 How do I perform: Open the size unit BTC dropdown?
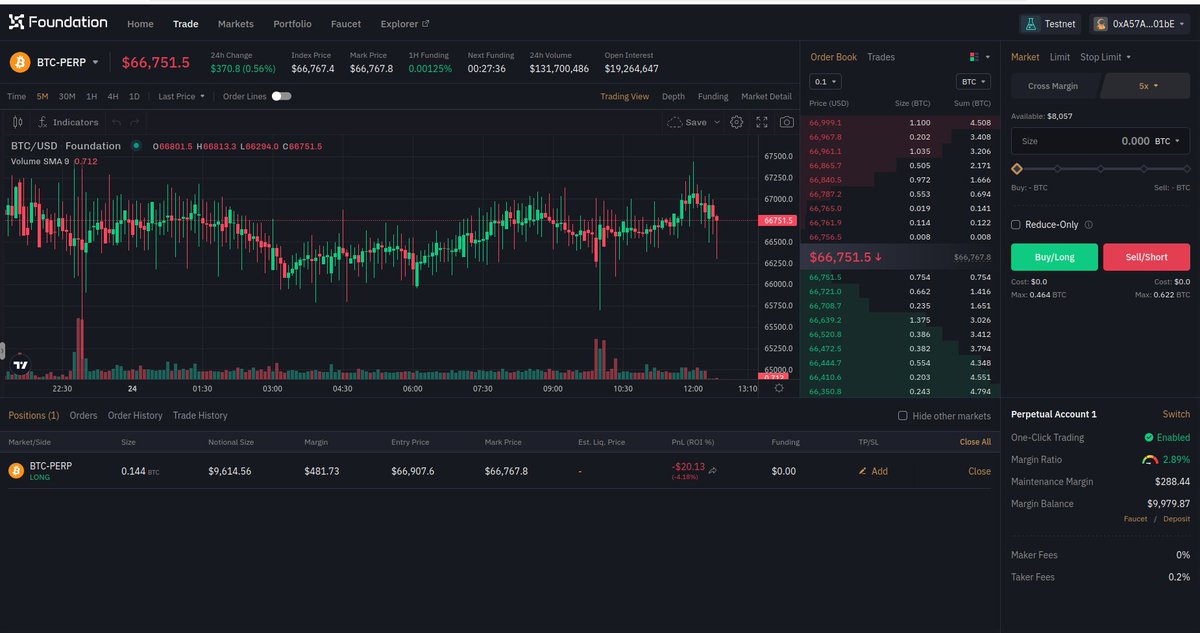1167,141
